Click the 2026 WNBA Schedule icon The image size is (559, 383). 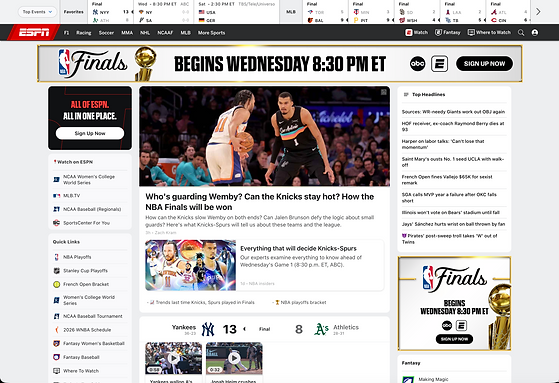click(56, 330)
